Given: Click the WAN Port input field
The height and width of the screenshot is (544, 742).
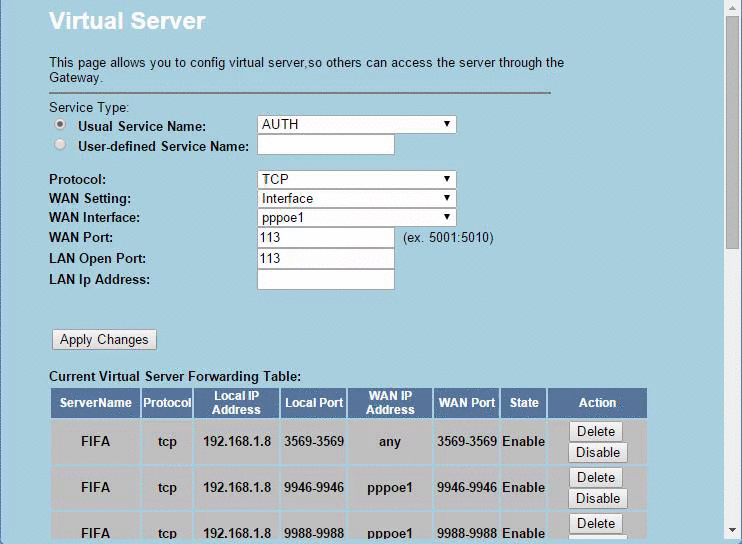Looking at the screenshot, I should pyautogui.click(x=326, y=237).
